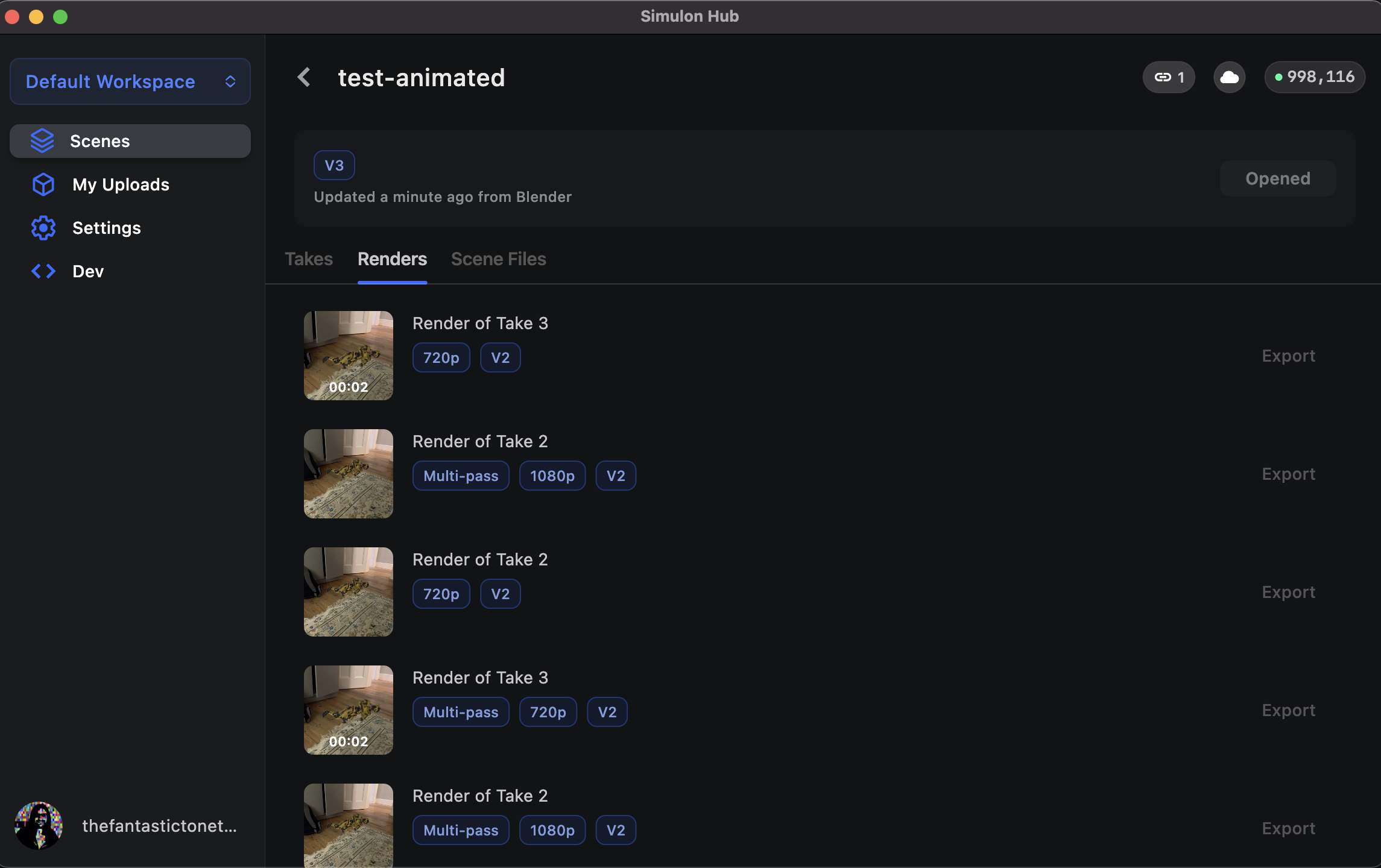
Task: Click the cloud sync icon
Action: click(x=1229, y=77)
